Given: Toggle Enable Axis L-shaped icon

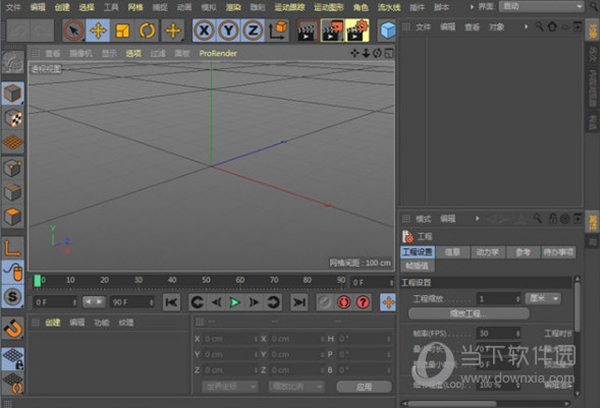Looking at the screenshot, I should 13,247.
